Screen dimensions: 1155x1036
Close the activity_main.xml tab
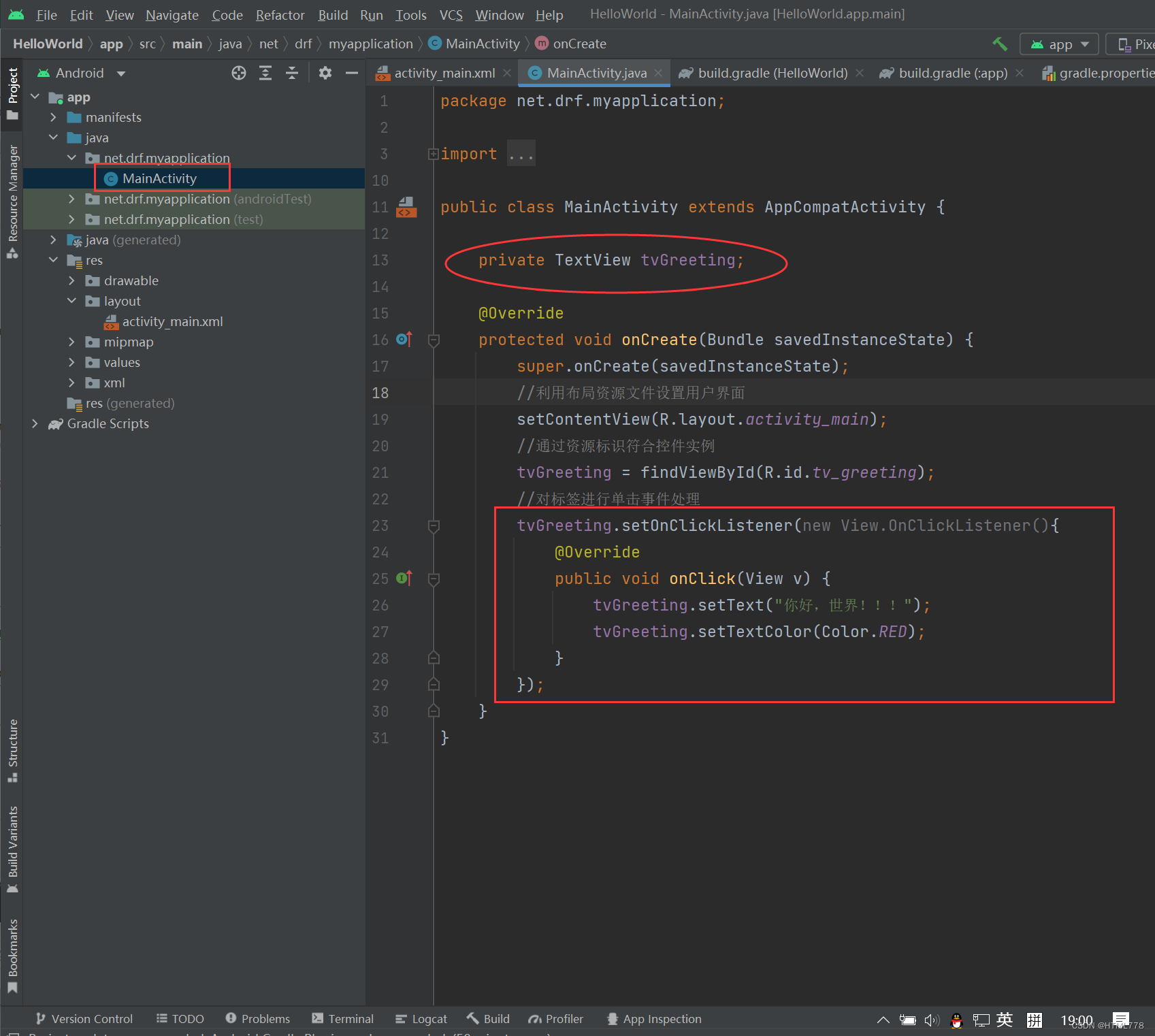[507, 73]
